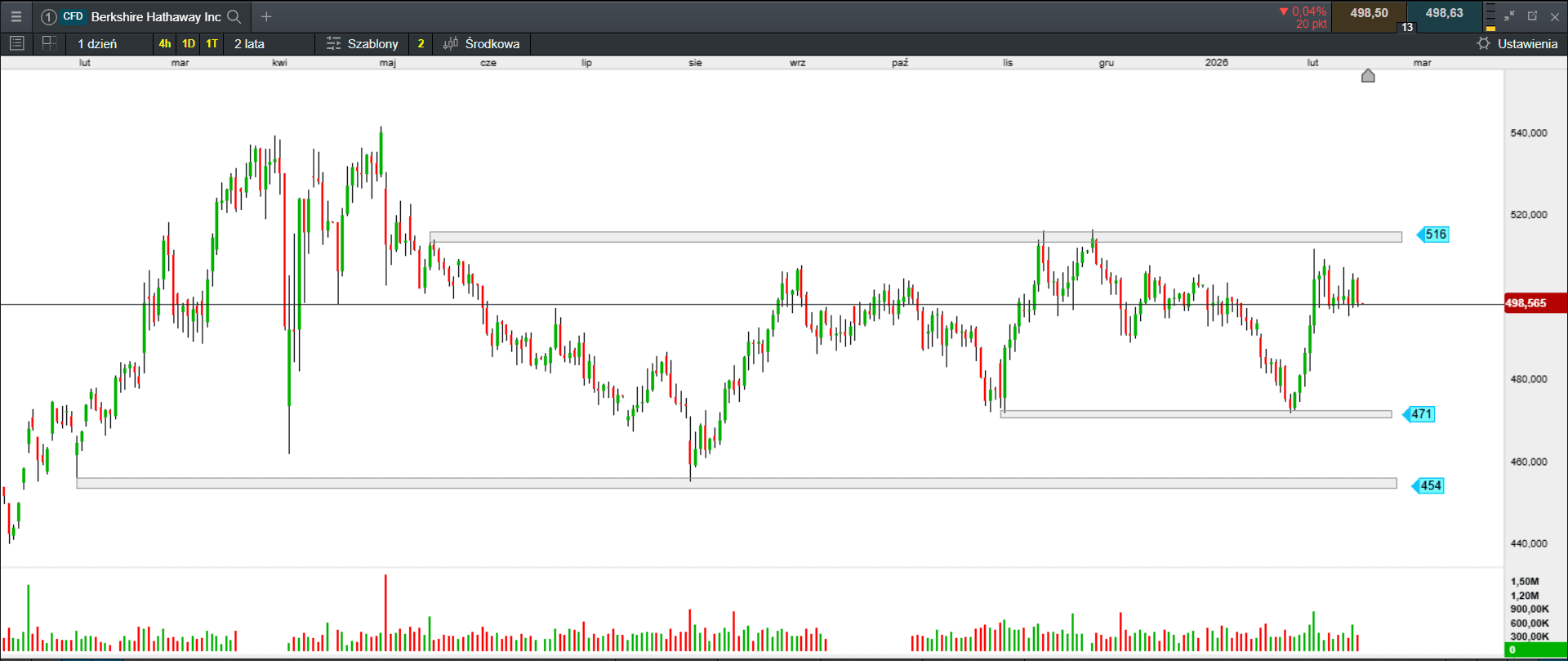This screenshot has height=661, width=1568.
Task: Open the list panel icon in toolbar
Action: click(17, 43)
